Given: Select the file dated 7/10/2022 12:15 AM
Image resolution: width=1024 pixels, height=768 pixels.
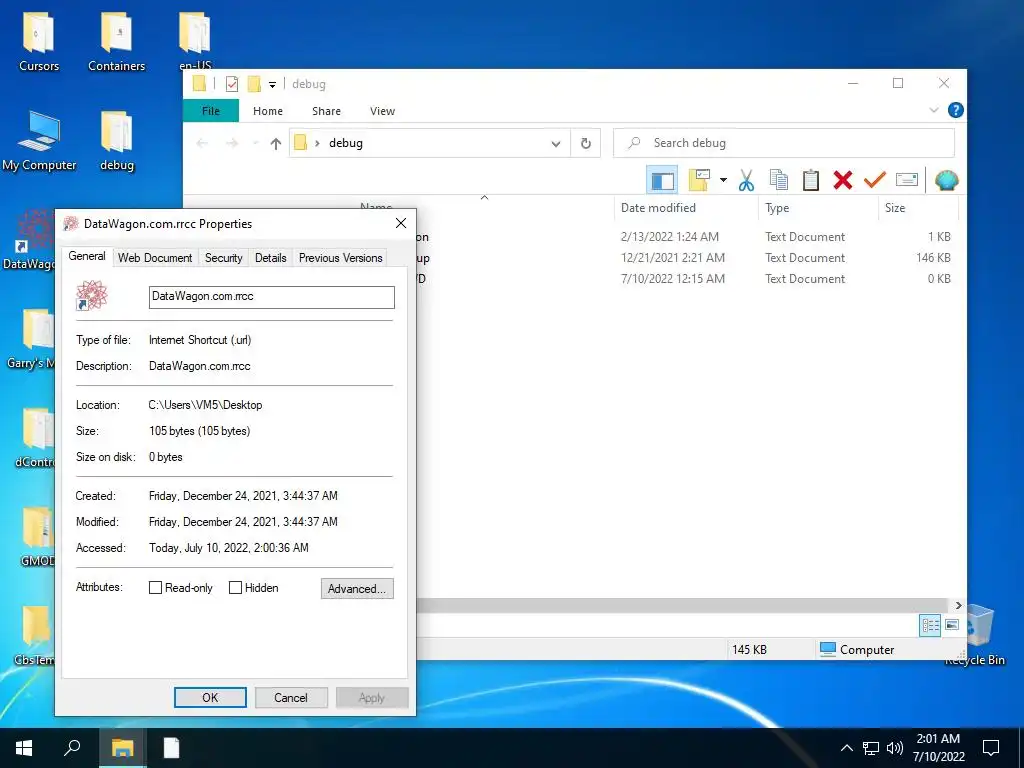Looking at the screenshot, I should tap(686, 278).
